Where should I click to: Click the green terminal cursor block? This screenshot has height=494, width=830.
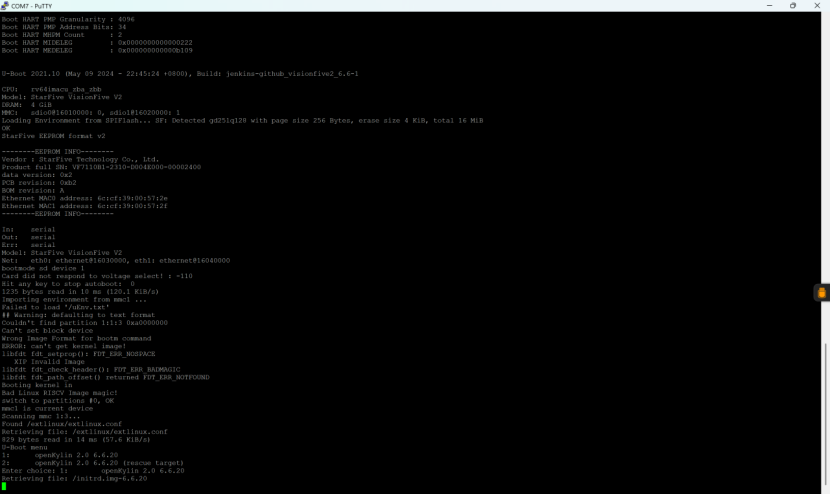pyautogui.click(x=4, y=486)
